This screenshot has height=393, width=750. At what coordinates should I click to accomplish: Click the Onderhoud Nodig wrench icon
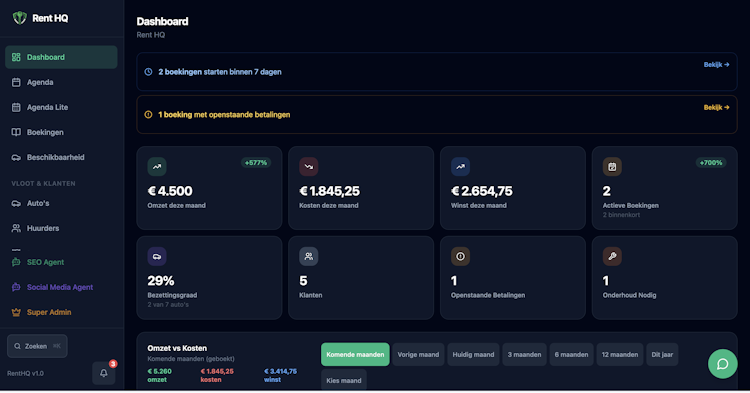(x=612, y=256)
